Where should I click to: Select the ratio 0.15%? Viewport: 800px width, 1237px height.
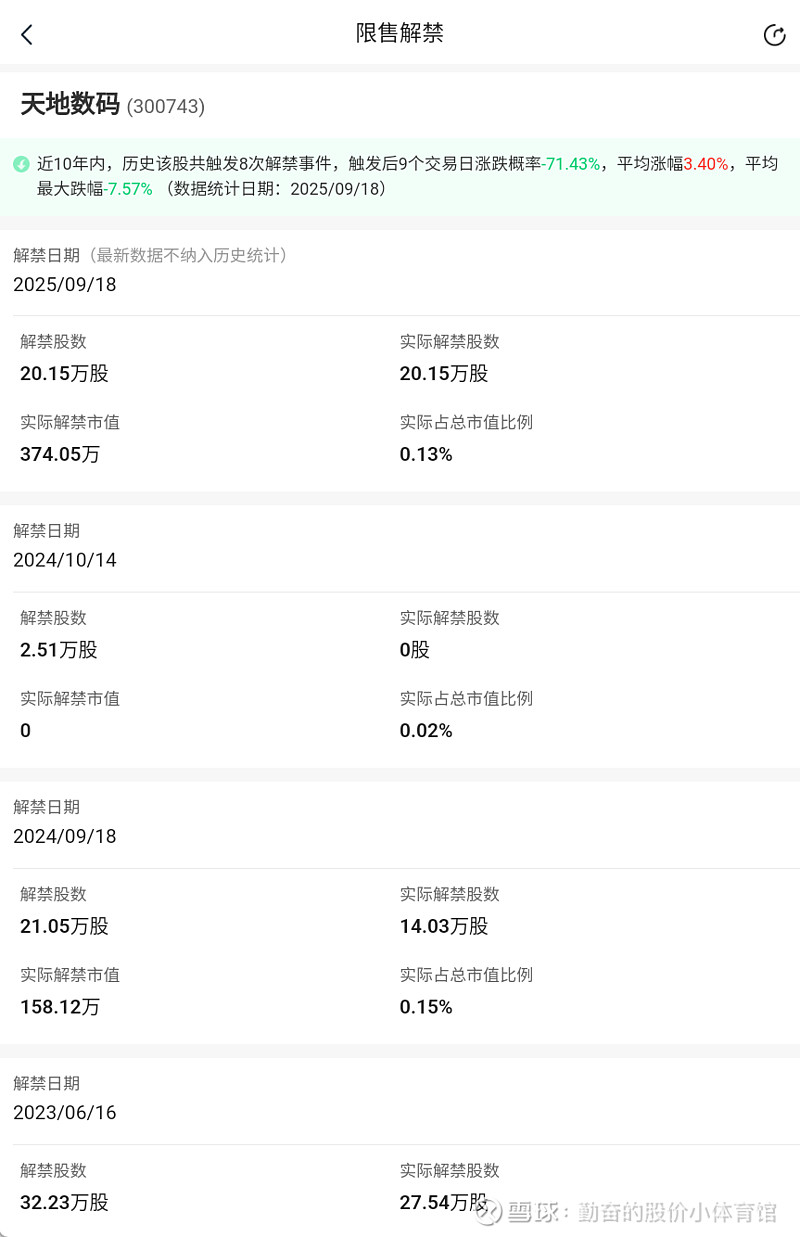click(426, 1007)
